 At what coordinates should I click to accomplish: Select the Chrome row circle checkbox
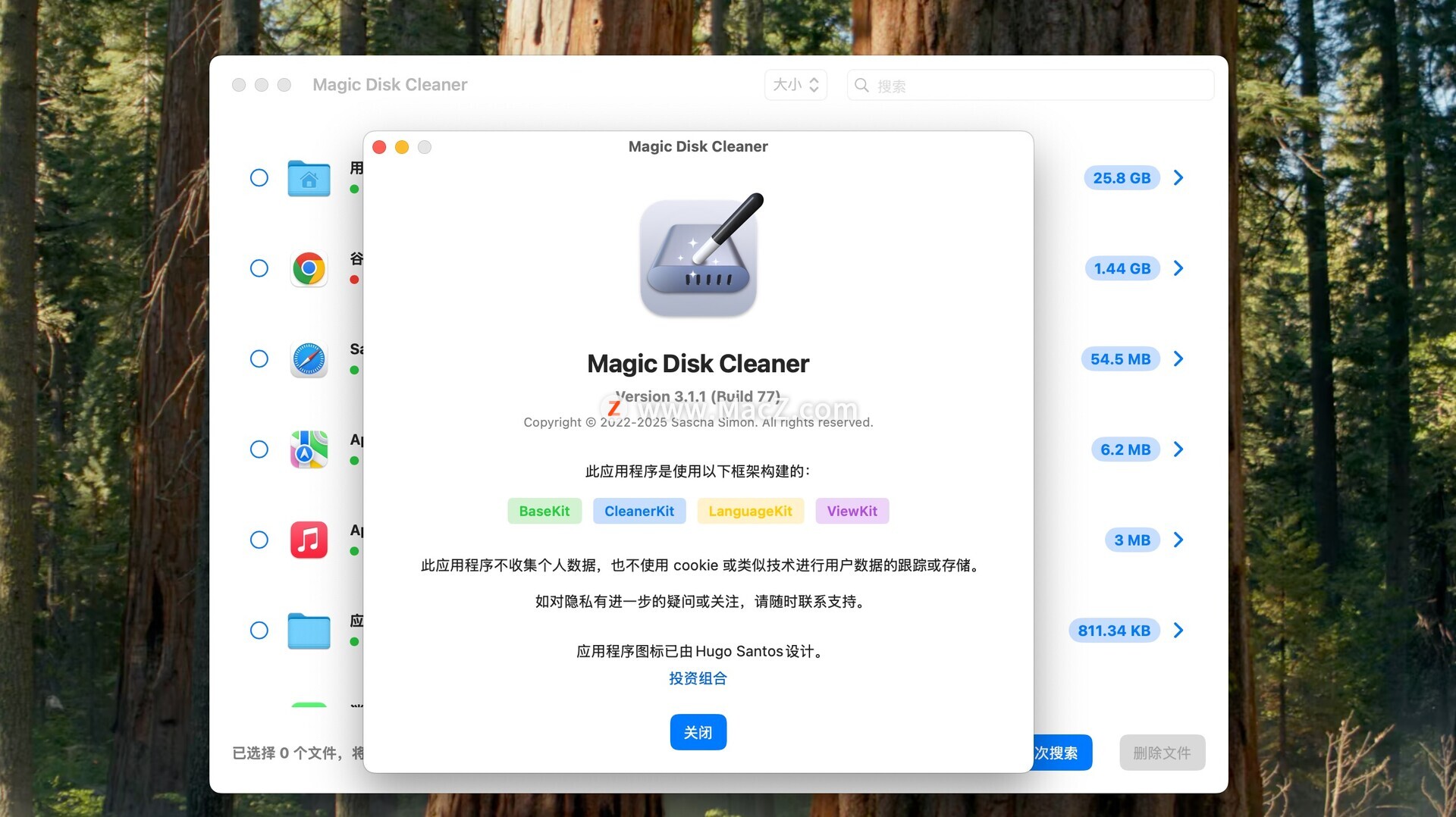(x=259, y=268)
